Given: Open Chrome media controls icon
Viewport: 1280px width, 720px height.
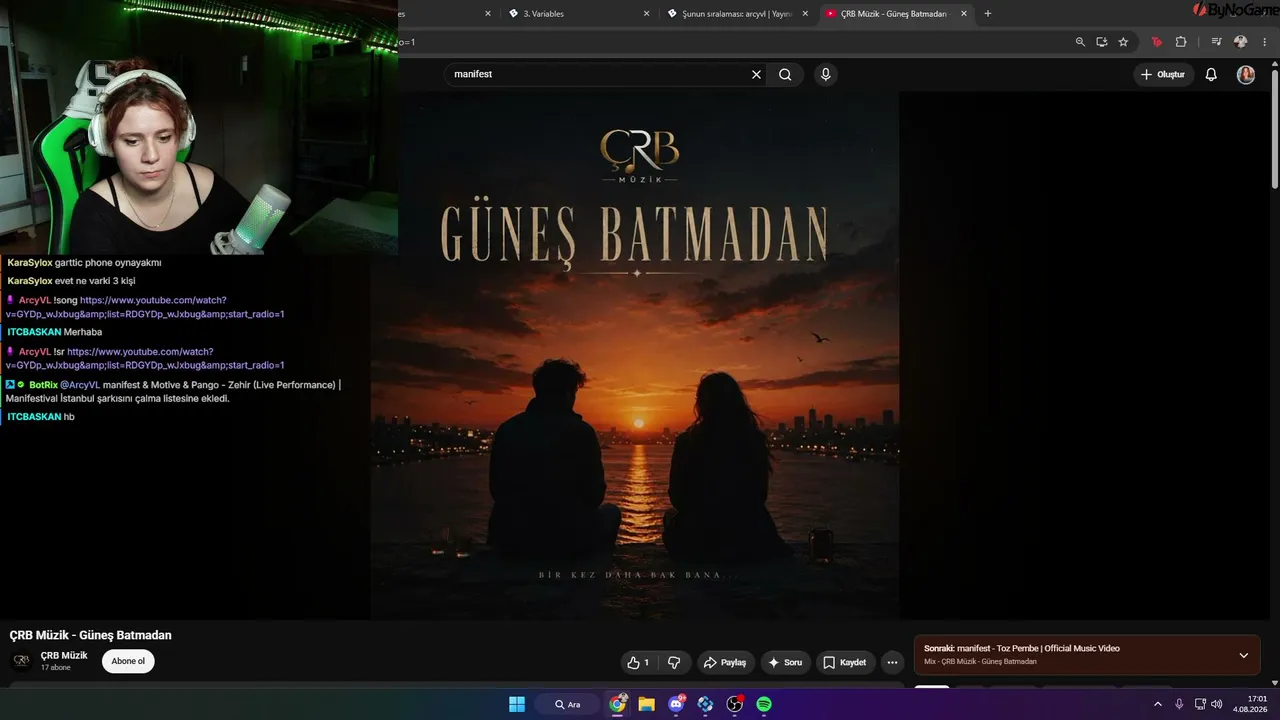Looking at the screenshot, I should point(1216,42).
